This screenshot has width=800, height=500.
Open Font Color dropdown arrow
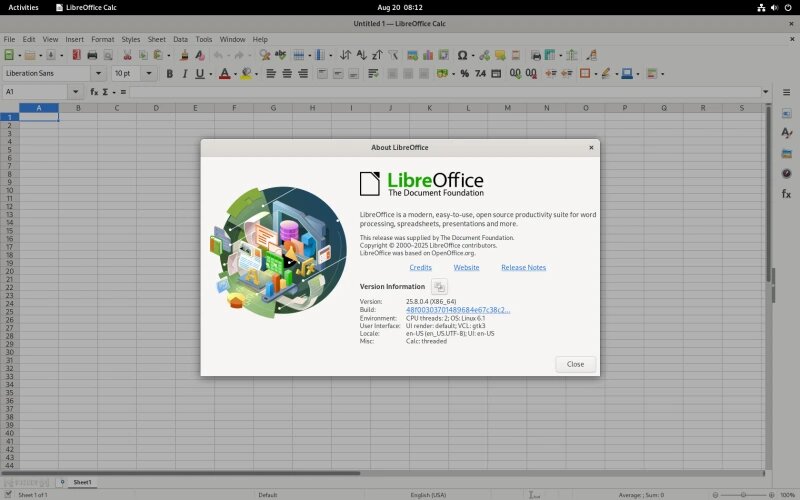pyautogui.click(x=235, y=74)
